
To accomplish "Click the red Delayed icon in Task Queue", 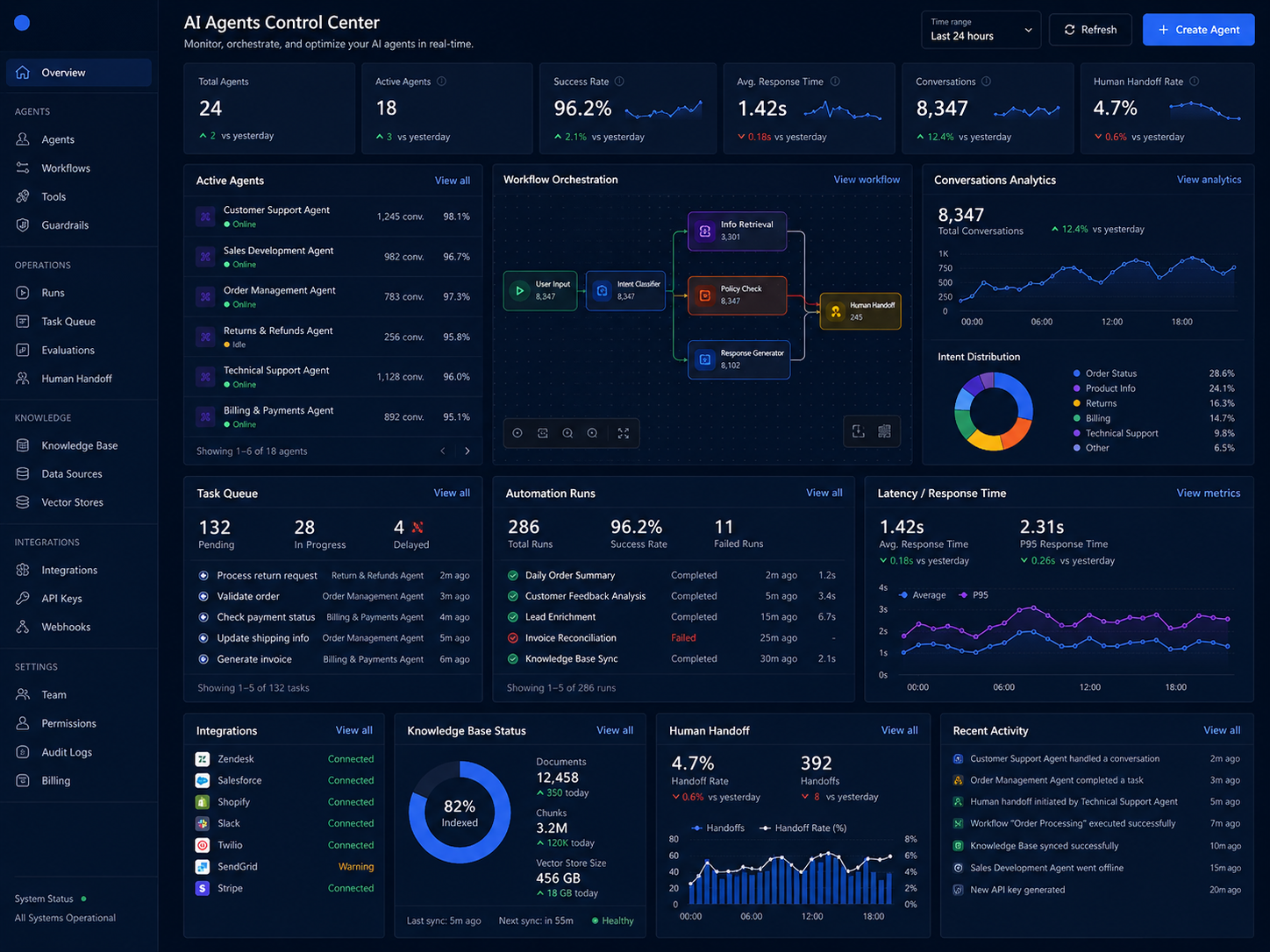I will point(417,527).
